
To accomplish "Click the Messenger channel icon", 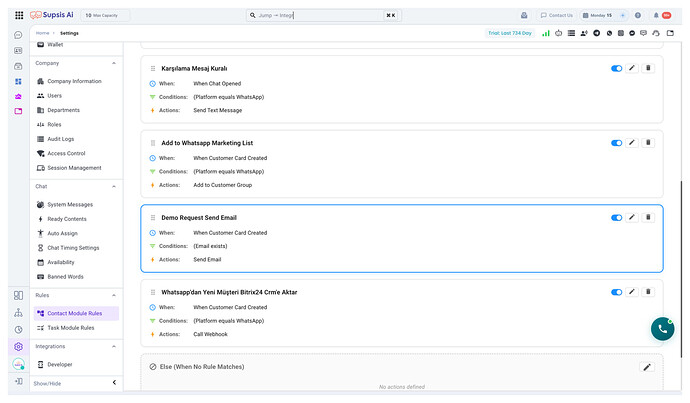I will pos(632,33).
